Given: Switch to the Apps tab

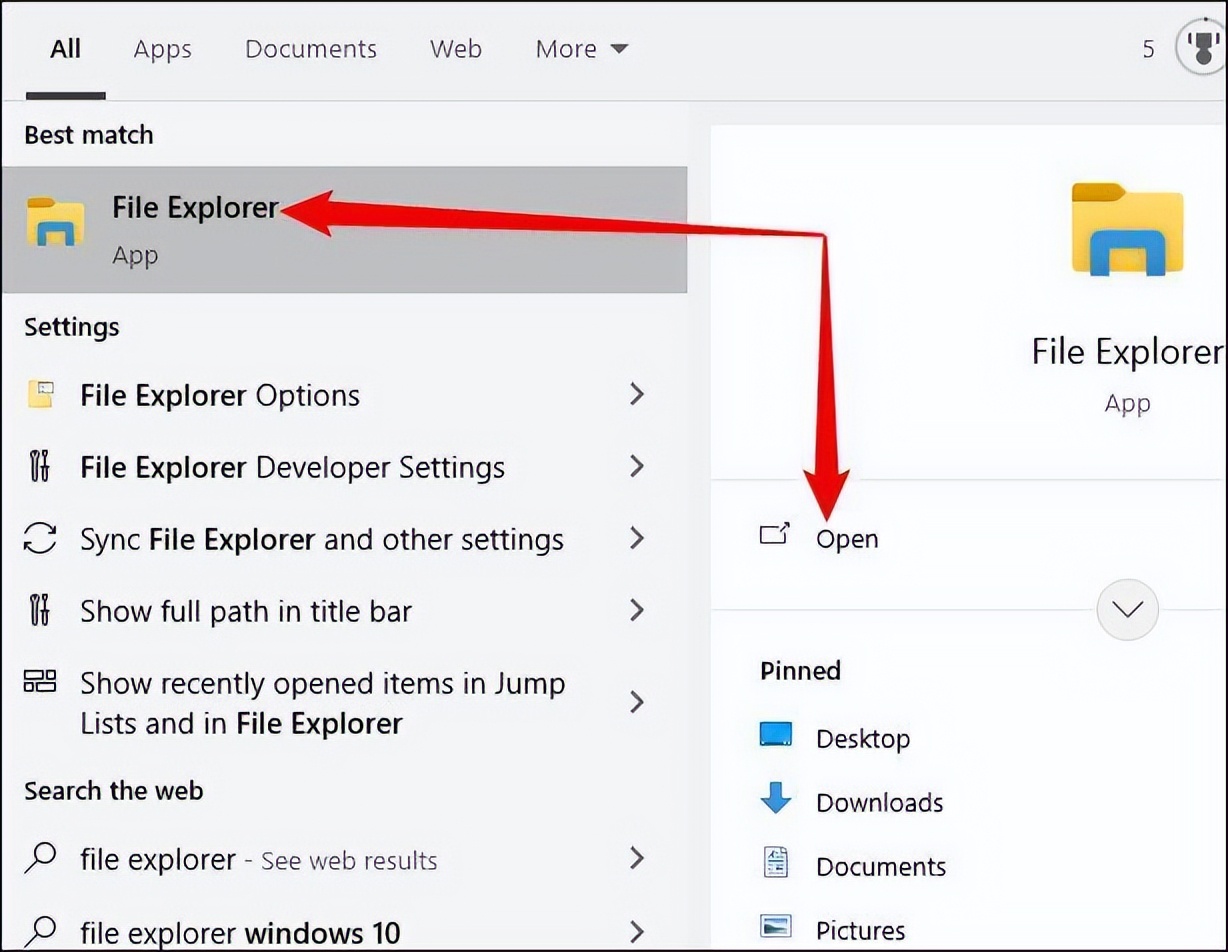Looking at the screenshot, I should tap(162, 48).
